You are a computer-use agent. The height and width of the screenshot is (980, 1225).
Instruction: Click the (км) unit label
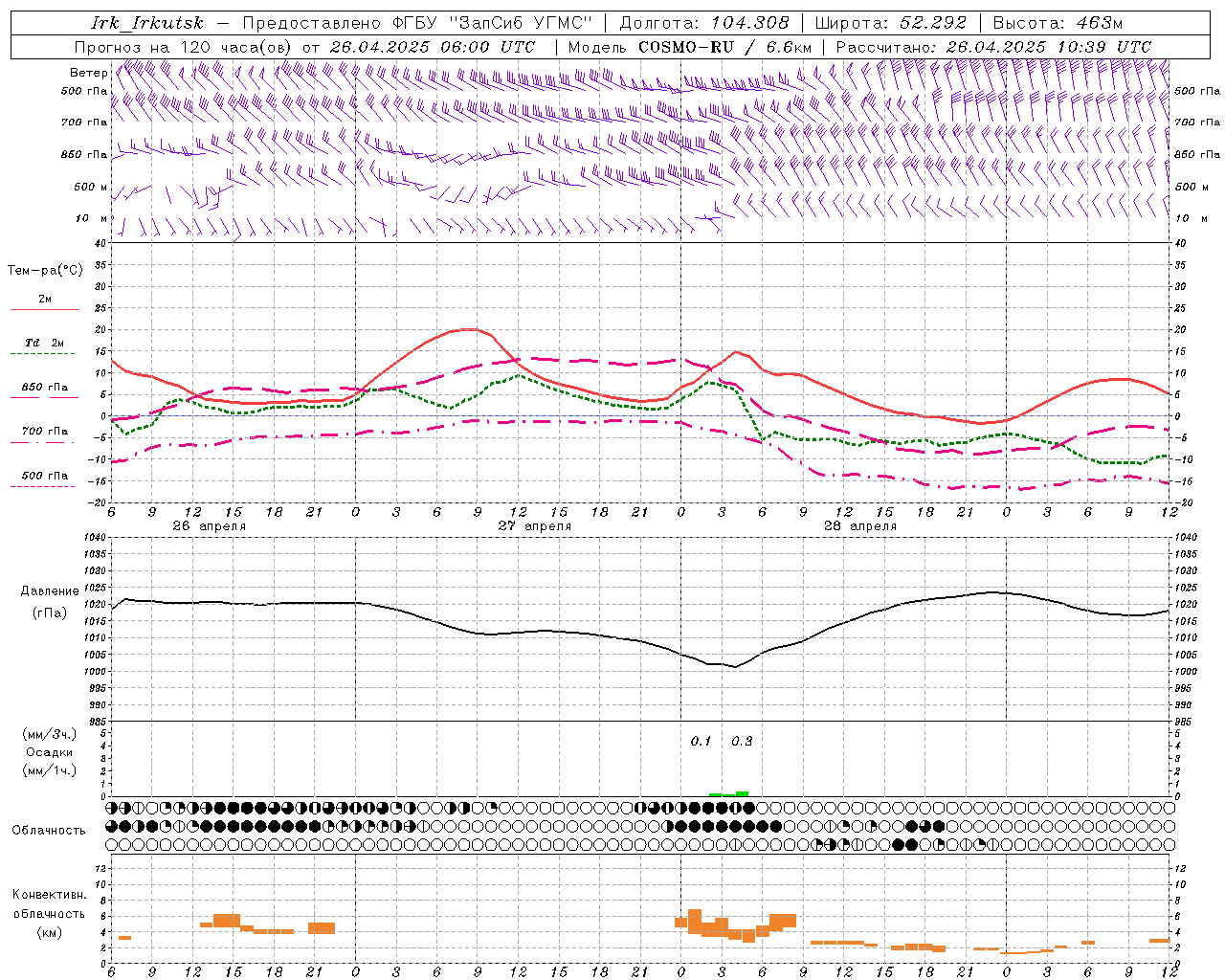coord(49,932)
